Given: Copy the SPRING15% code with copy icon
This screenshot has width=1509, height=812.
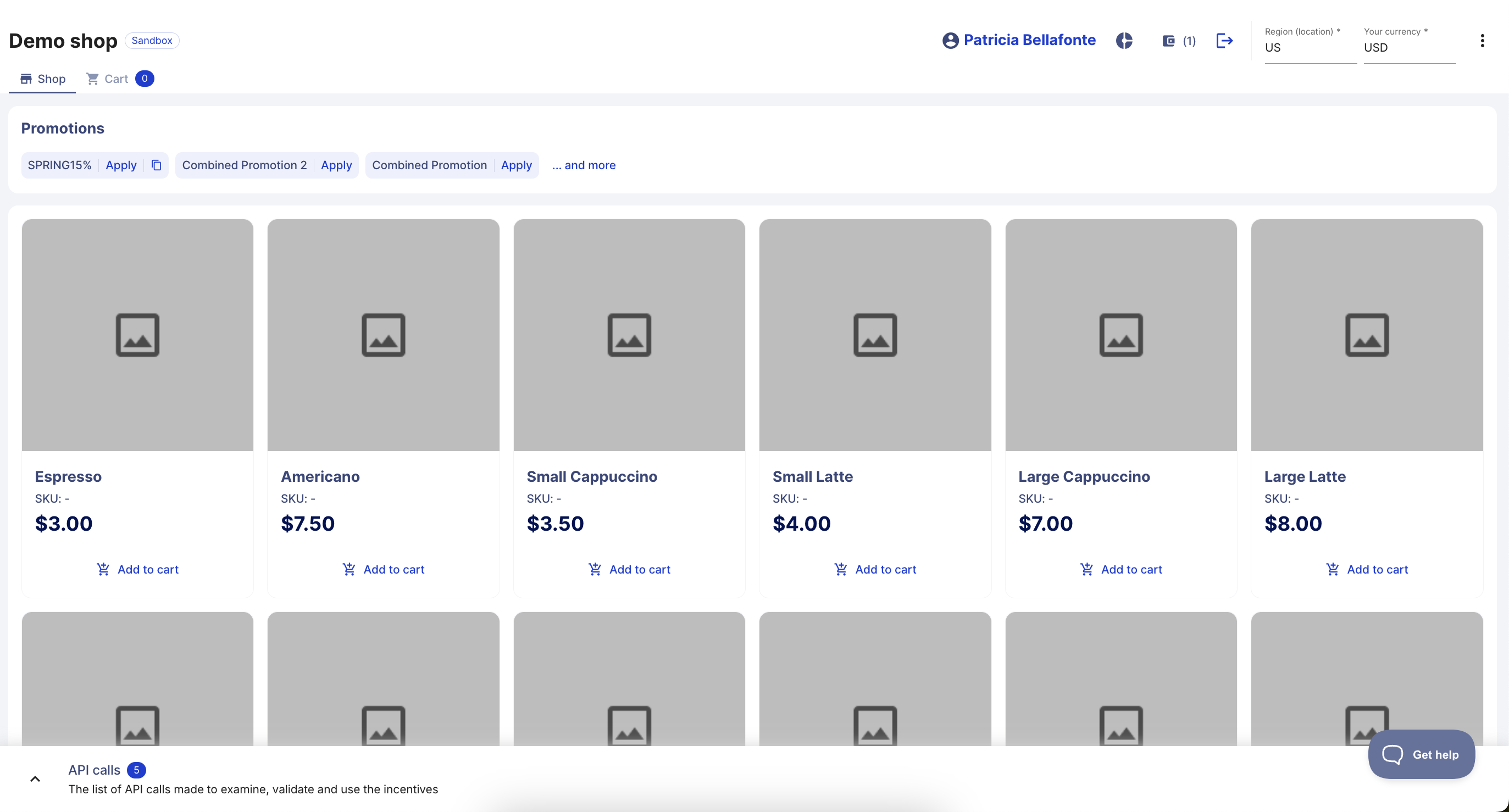Looking at the screenshot, I should click(x=157, y=165).
